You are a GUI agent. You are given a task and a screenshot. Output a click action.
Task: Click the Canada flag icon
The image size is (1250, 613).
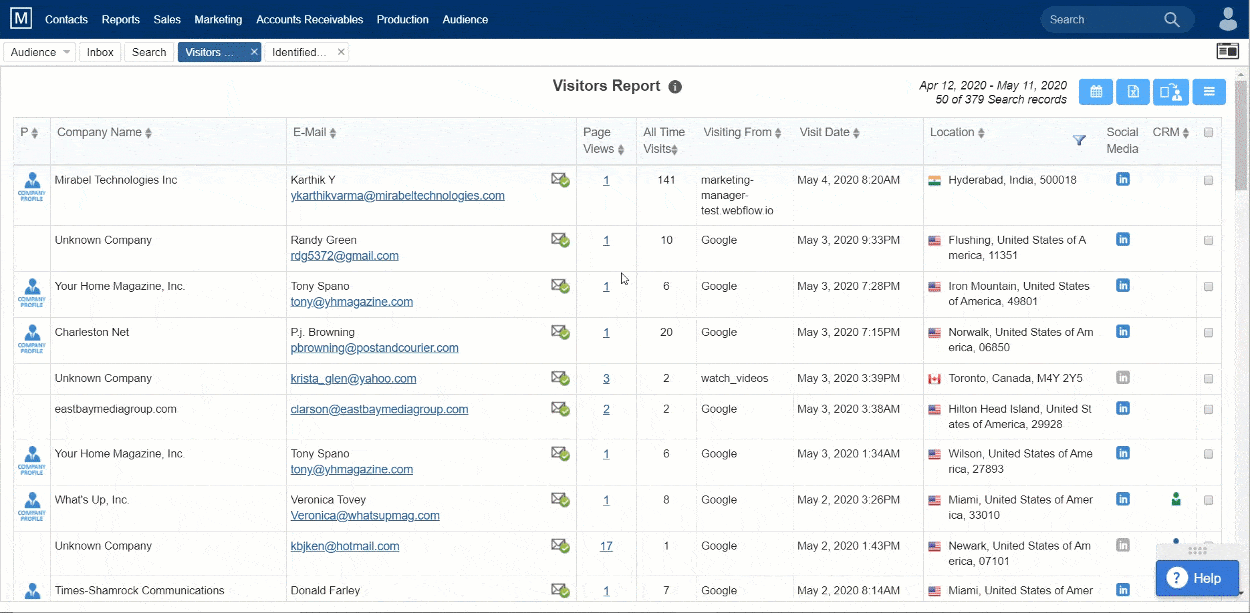935,379
